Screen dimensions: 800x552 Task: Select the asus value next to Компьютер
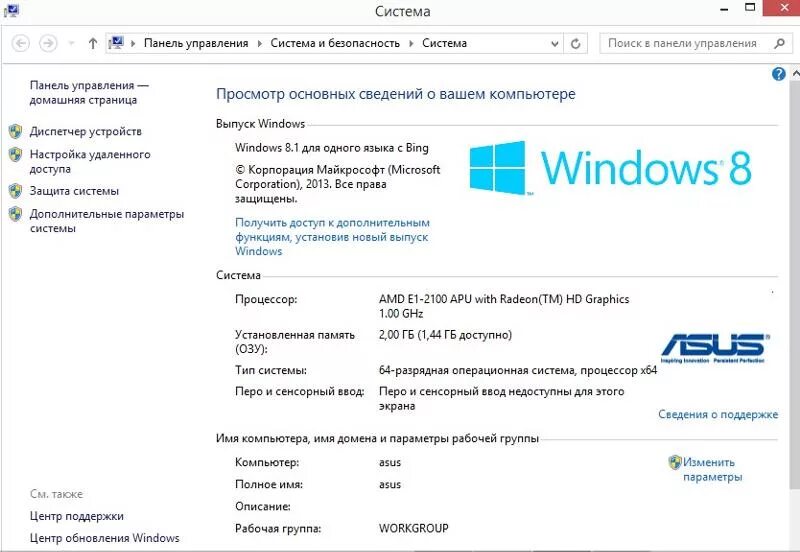[390, 463]
